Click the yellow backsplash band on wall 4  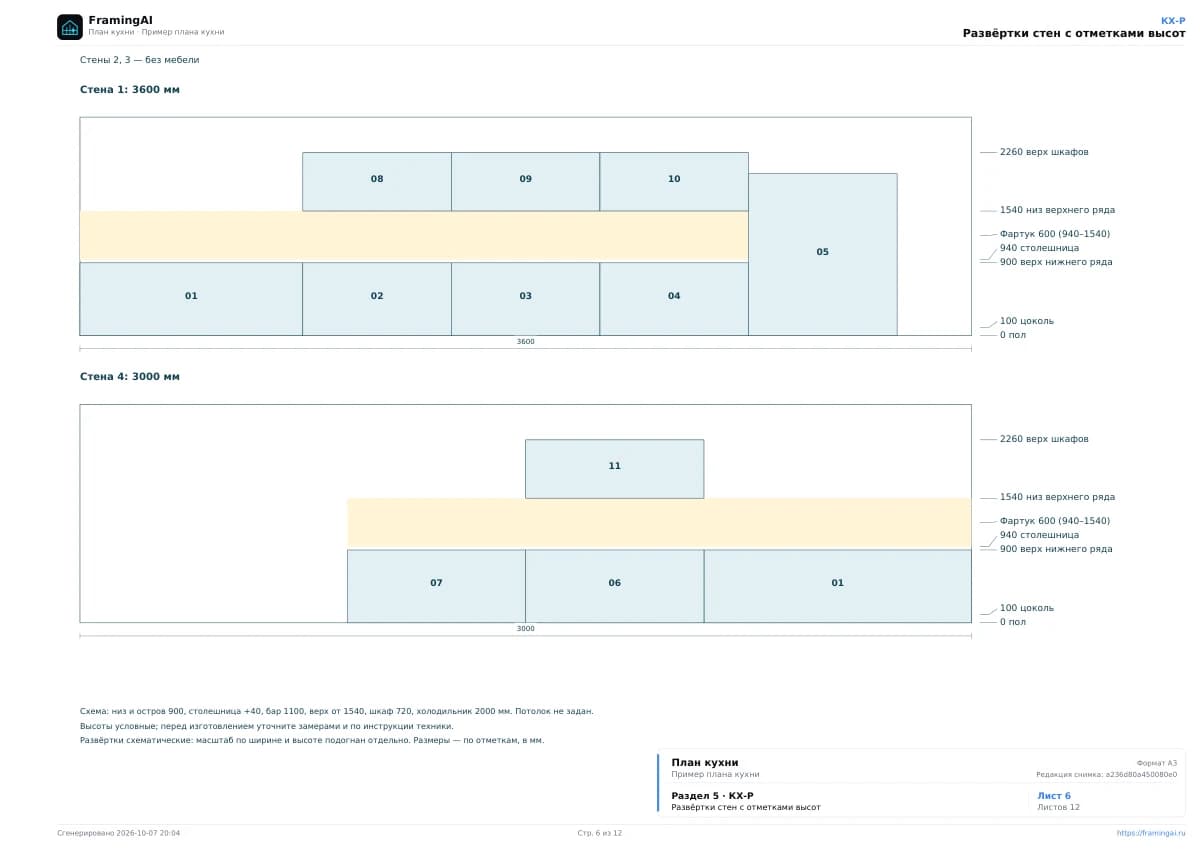pos(659,523)
